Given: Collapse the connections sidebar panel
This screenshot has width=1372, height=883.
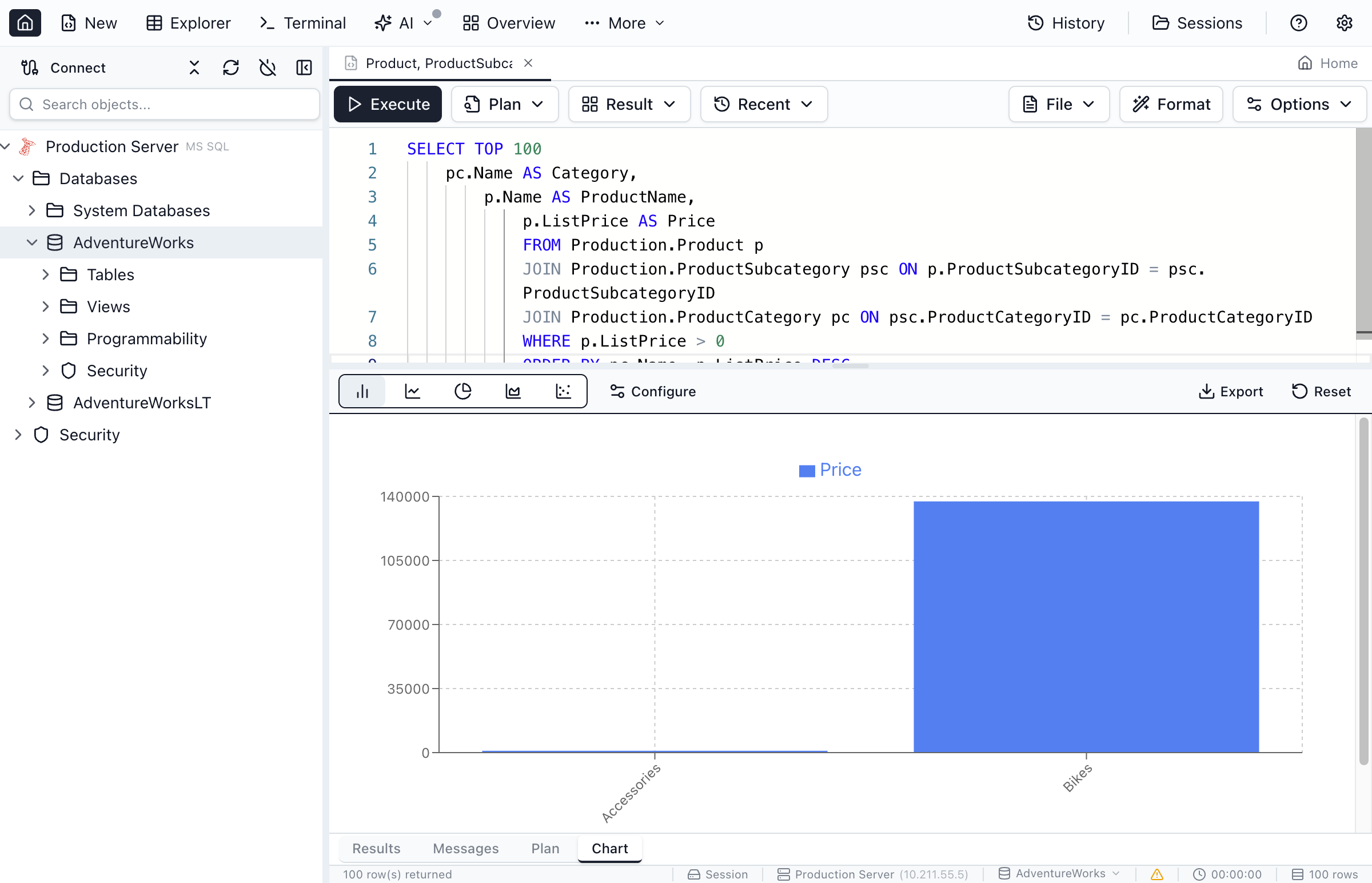Looking at the screenshot, I should tap(304, 67).
